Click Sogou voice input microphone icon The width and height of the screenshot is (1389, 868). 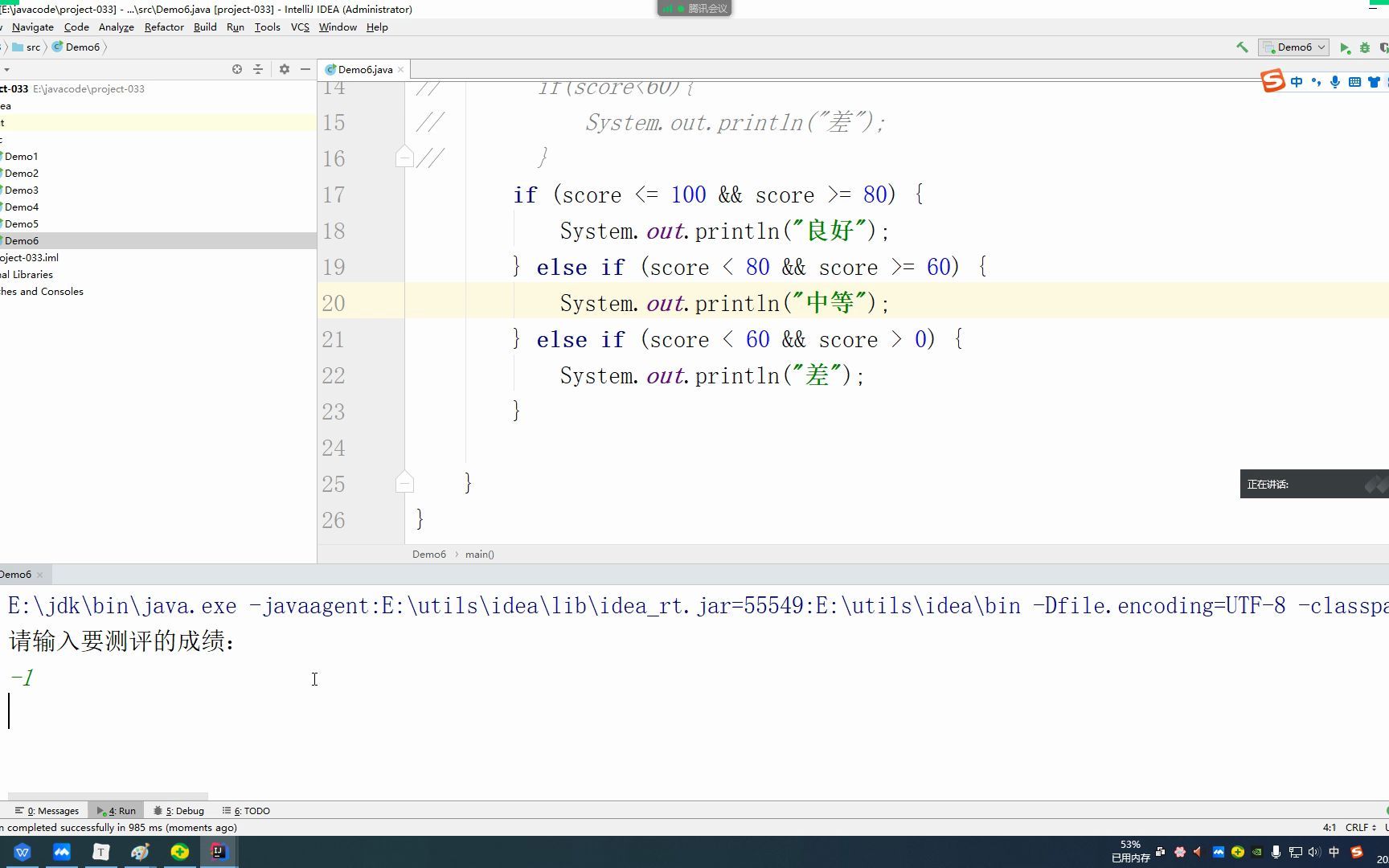point(1335,82)
